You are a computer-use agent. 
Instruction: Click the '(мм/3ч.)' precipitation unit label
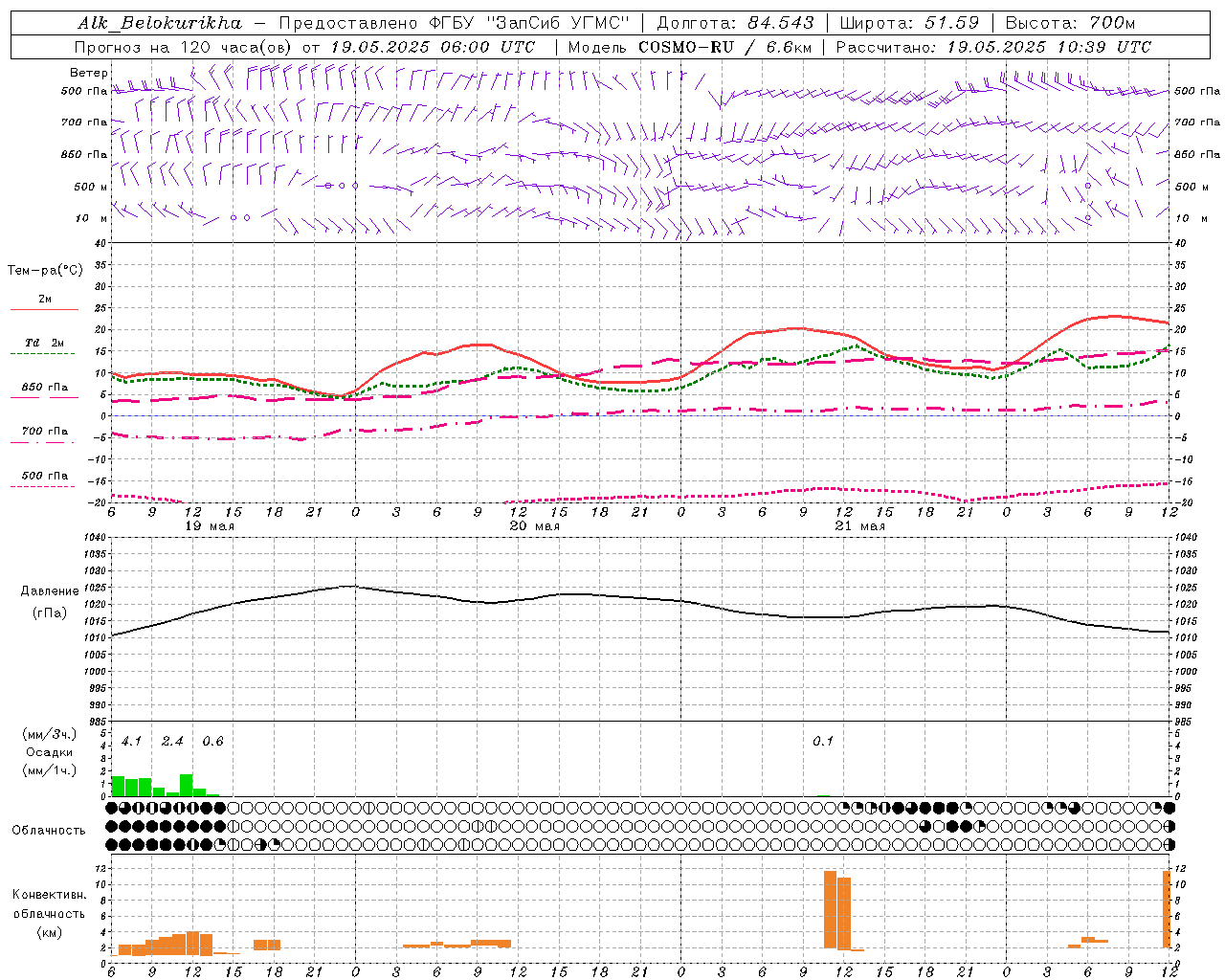click(50, 735)
